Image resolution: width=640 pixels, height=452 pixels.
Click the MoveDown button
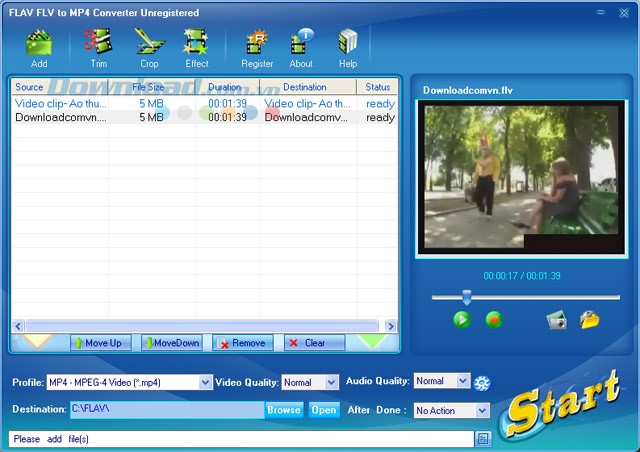172,343
